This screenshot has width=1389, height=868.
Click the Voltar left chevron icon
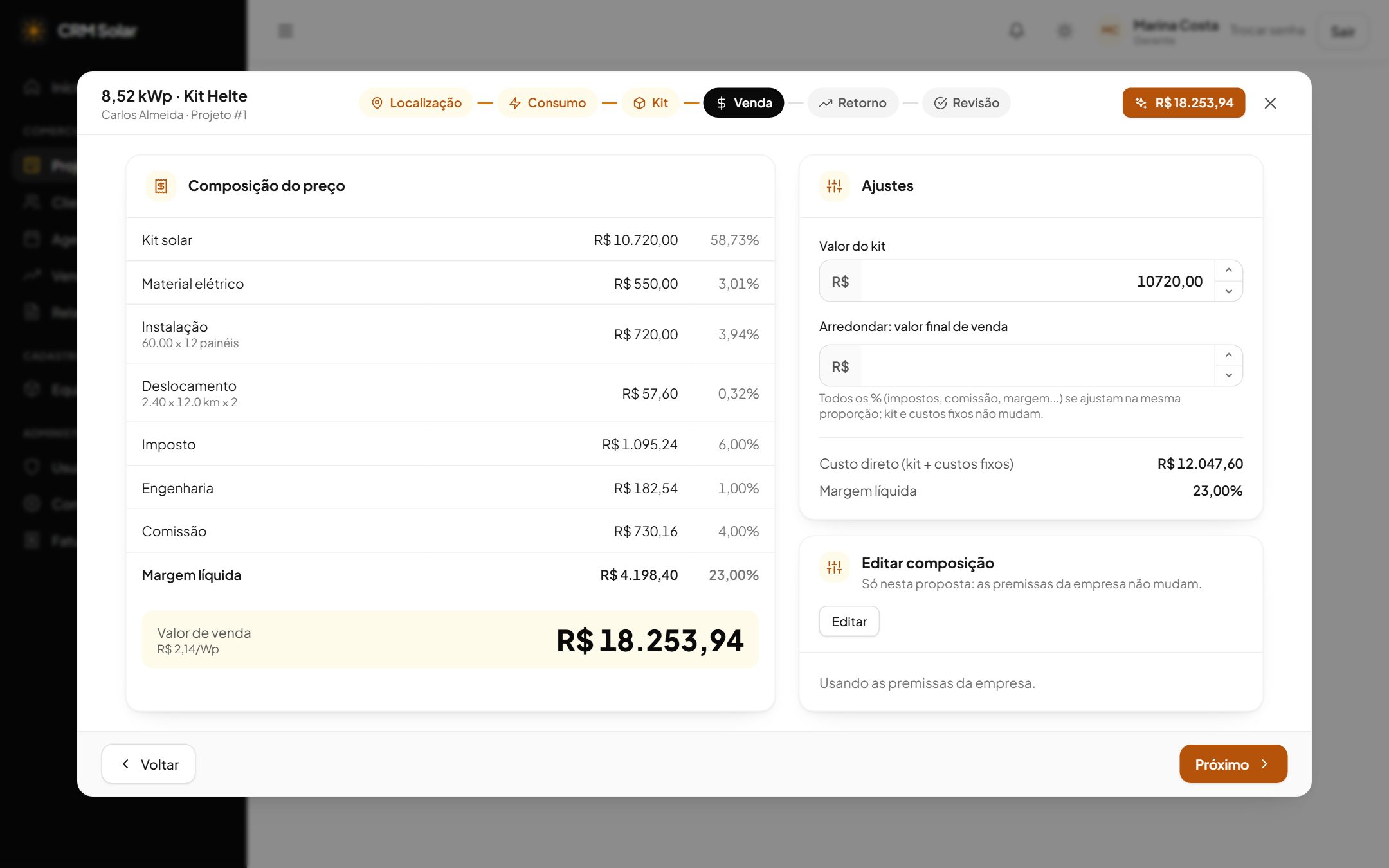[x=126, y=764]
